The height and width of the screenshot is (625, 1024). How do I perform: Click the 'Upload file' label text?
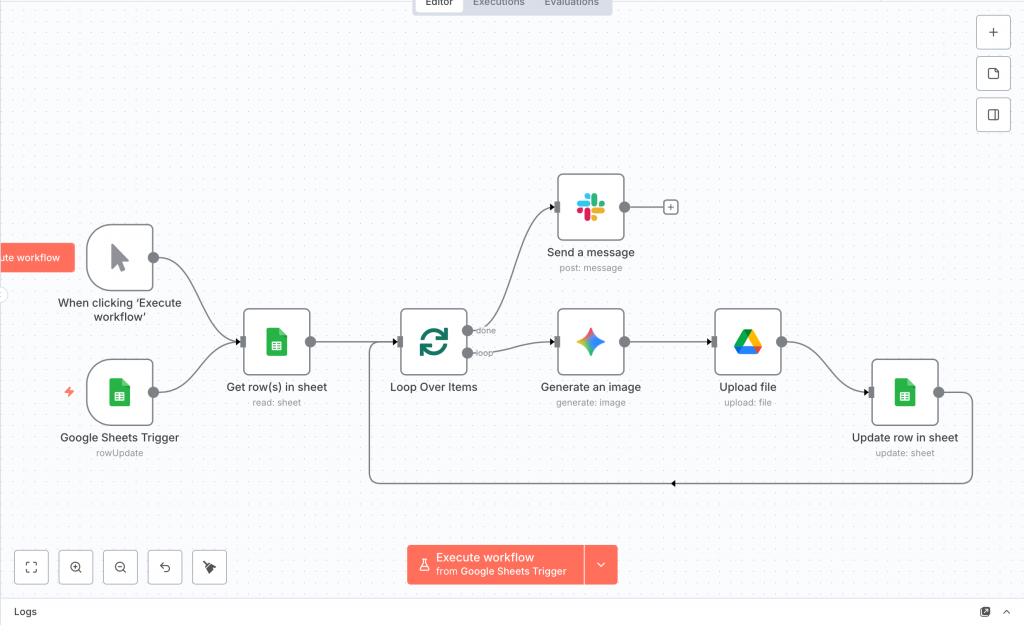(x=748, y=387)
